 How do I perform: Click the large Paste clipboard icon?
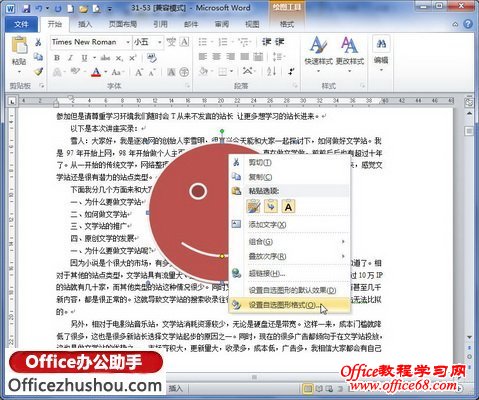click(x=19, y=45)
